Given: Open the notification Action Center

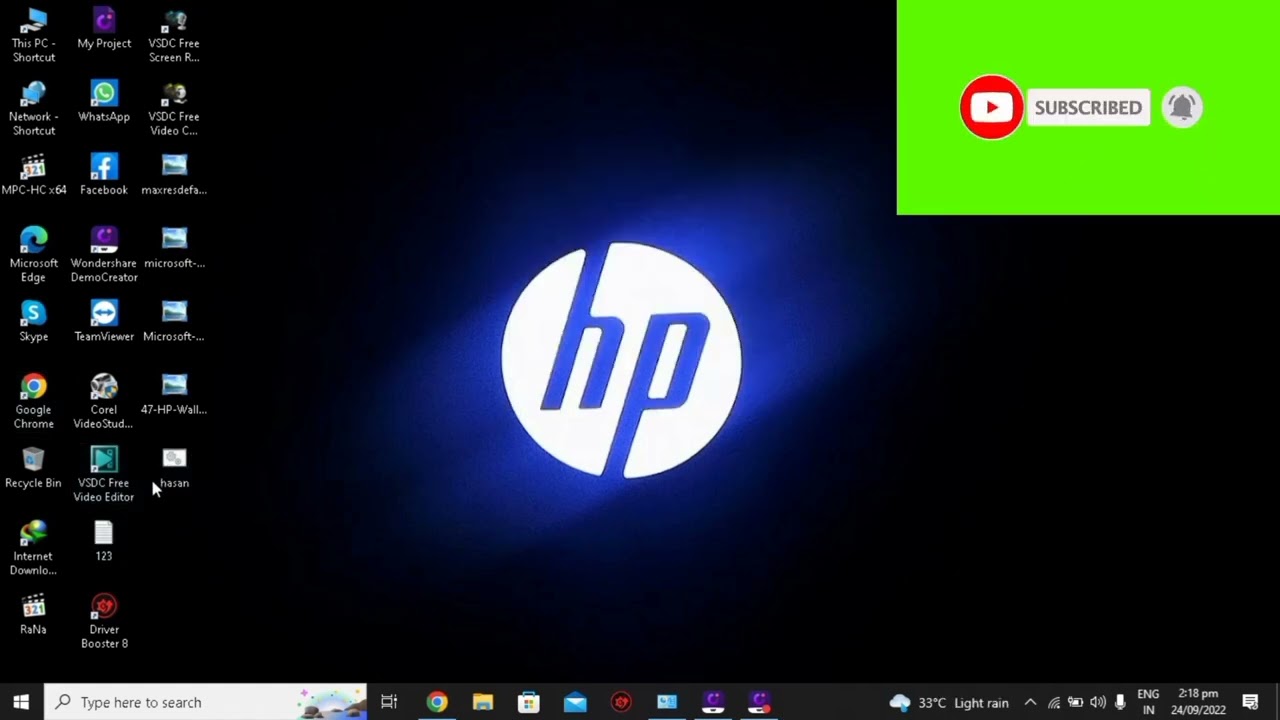Looking at the screenshot, I should tap(1250, 702).
